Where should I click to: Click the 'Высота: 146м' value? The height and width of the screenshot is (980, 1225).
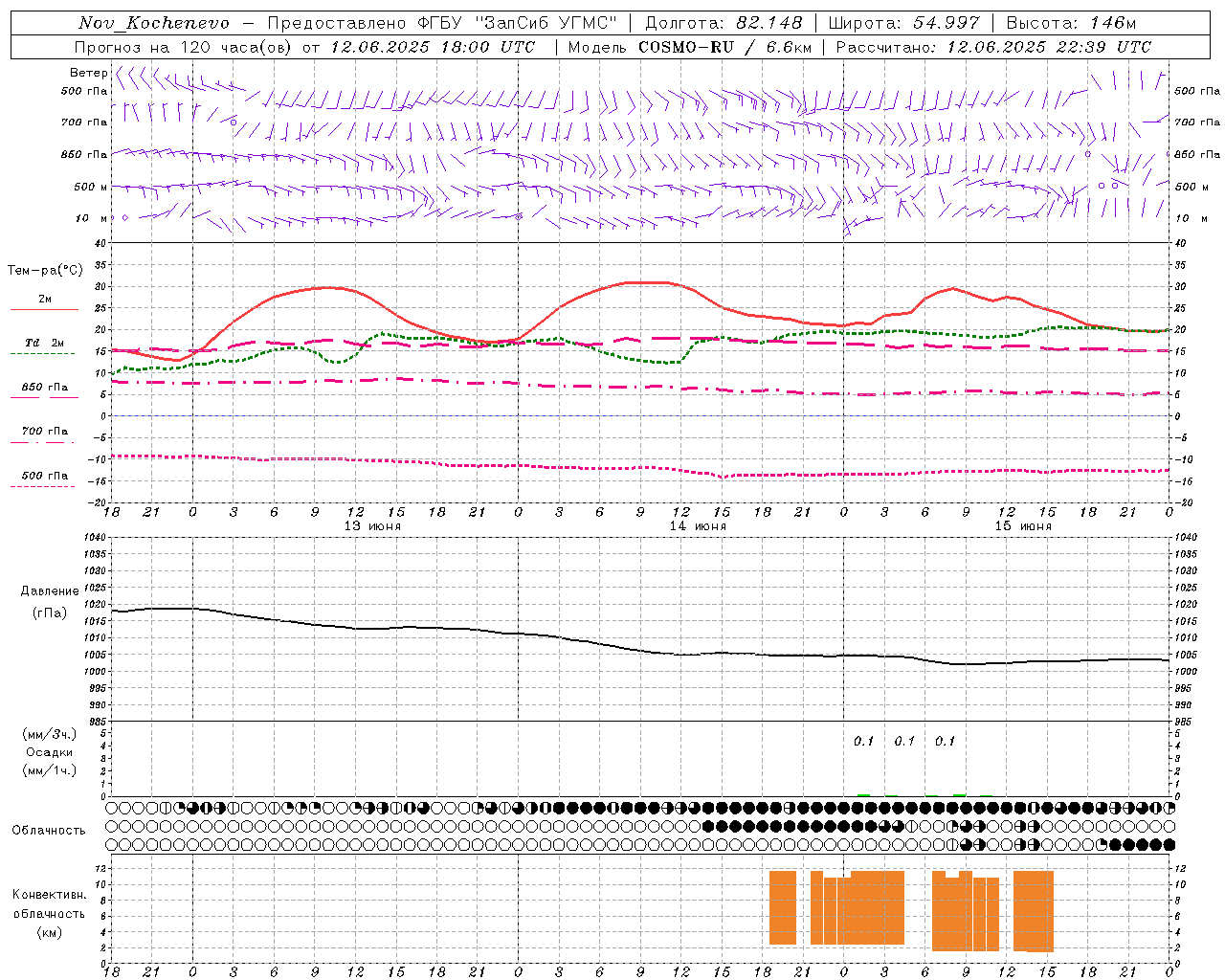[x=1071, y=23]
